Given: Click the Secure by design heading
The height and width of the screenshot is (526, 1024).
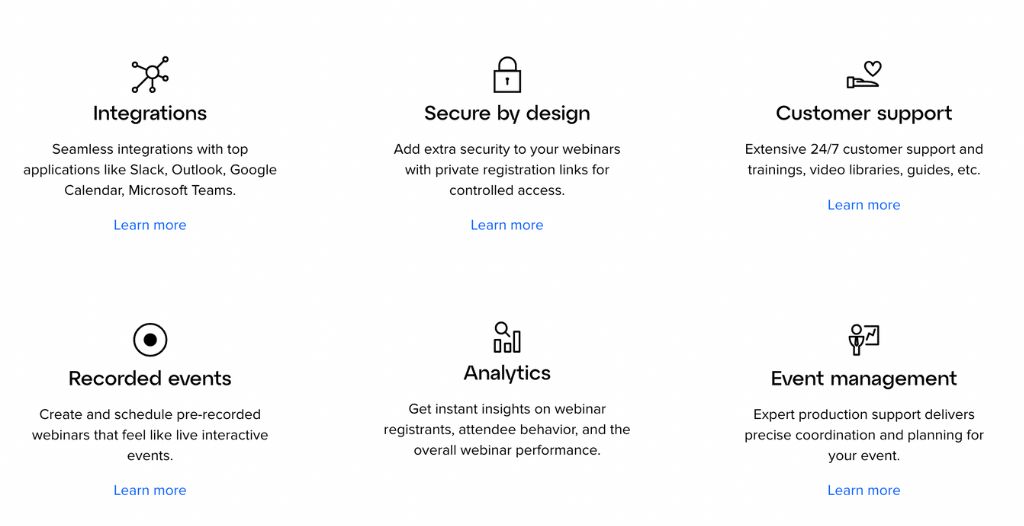Looking at the screenshot, I should pyautogui.click(x=507, y=114).
